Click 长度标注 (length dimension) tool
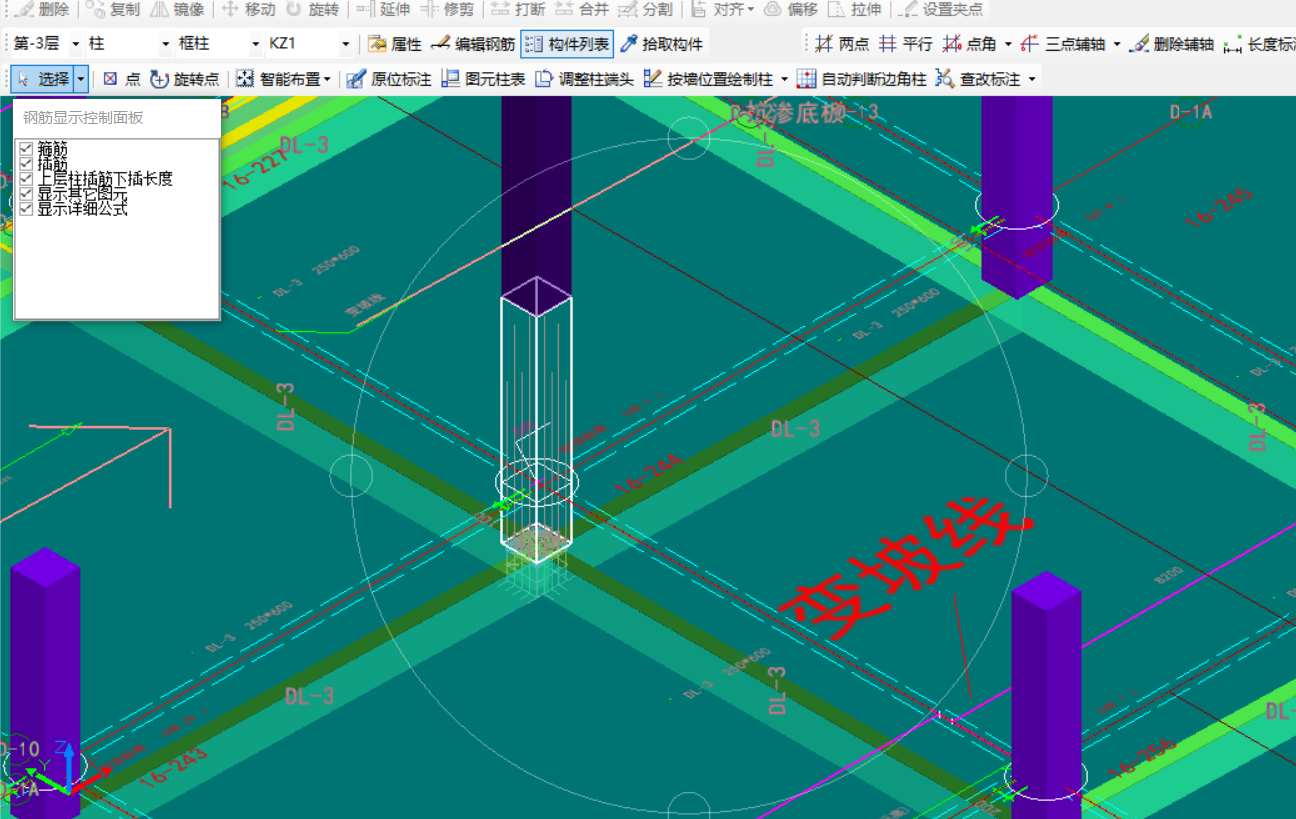 pos(1259,44)
